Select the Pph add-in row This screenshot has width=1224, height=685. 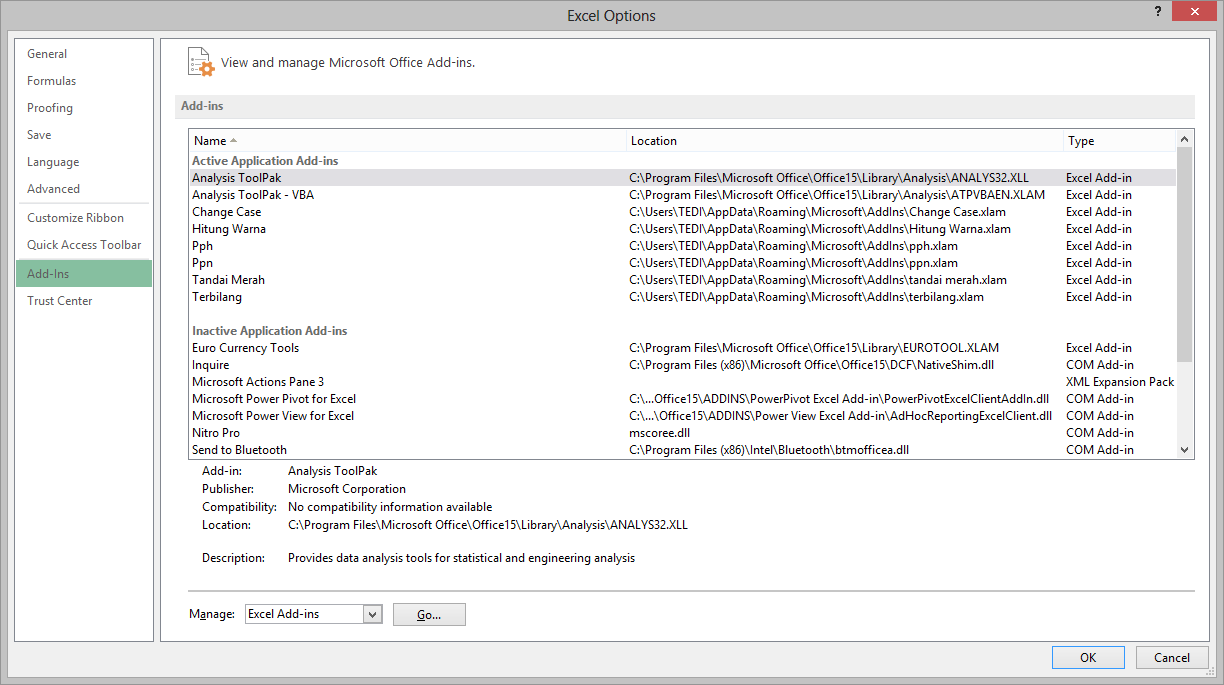(682, 246)
